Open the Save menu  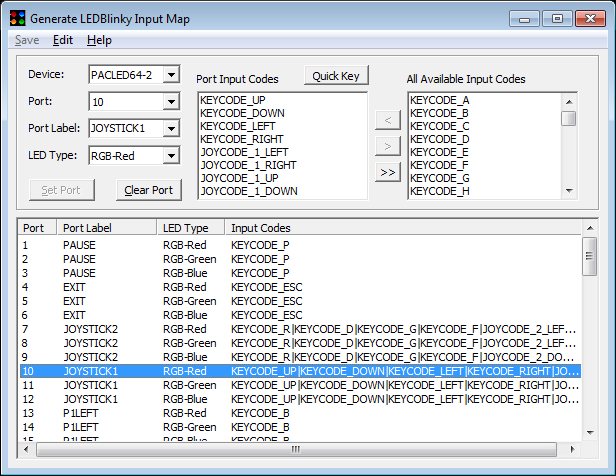(x=27, y=40)
